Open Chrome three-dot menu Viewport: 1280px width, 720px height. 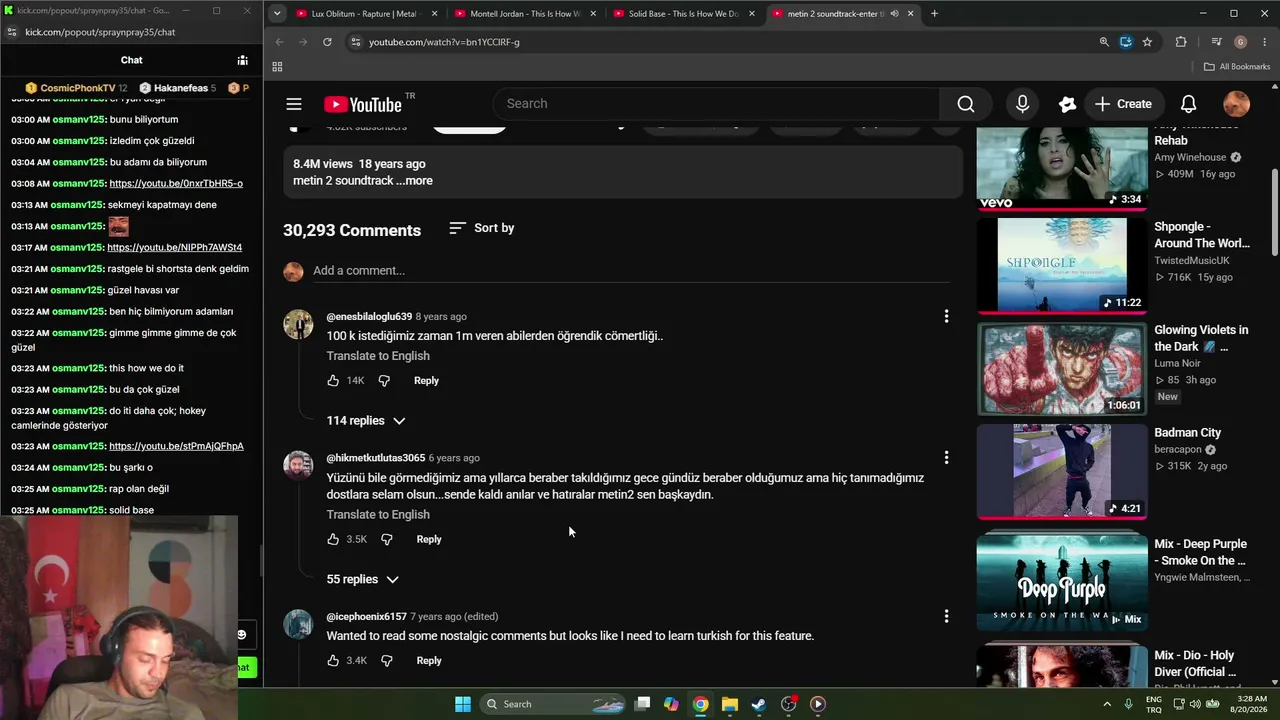point(1264,42)
